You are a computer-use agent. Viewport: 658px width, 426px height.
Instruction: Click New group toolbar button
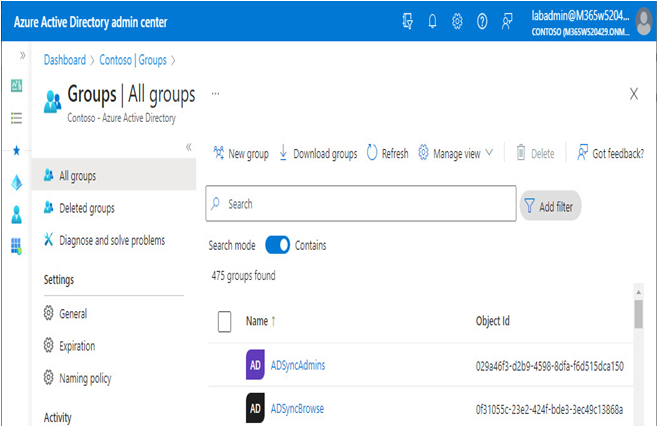coord(241,153)
